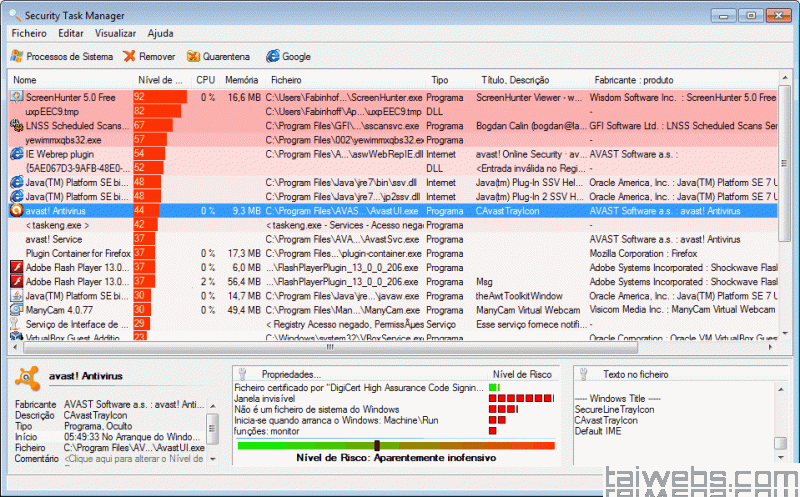Open the Ajuda menu
800x497 pixels.
(x=160, y=33)
